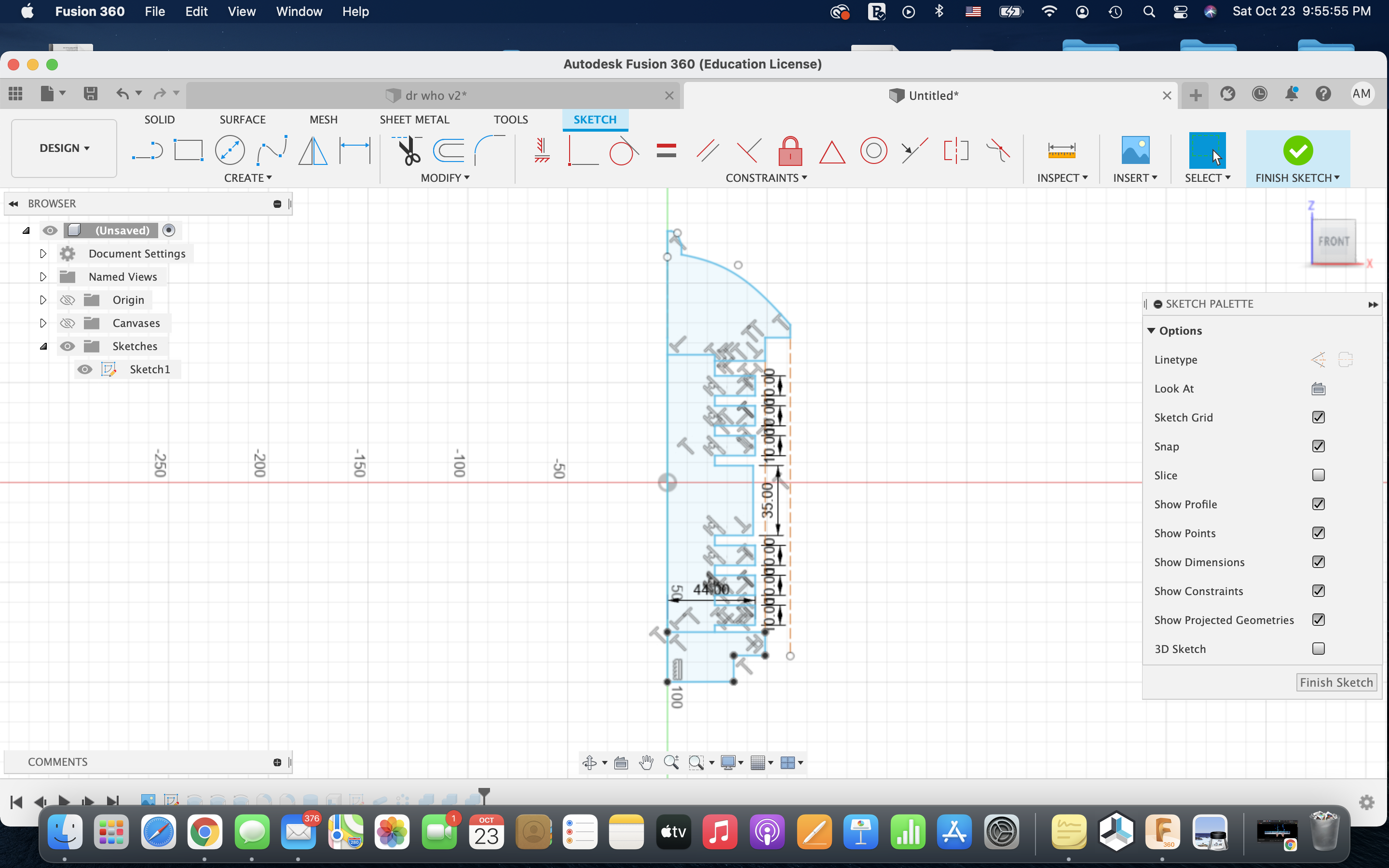Click the AM user profile button
1389x868 pixels.
coord(1361,94)
